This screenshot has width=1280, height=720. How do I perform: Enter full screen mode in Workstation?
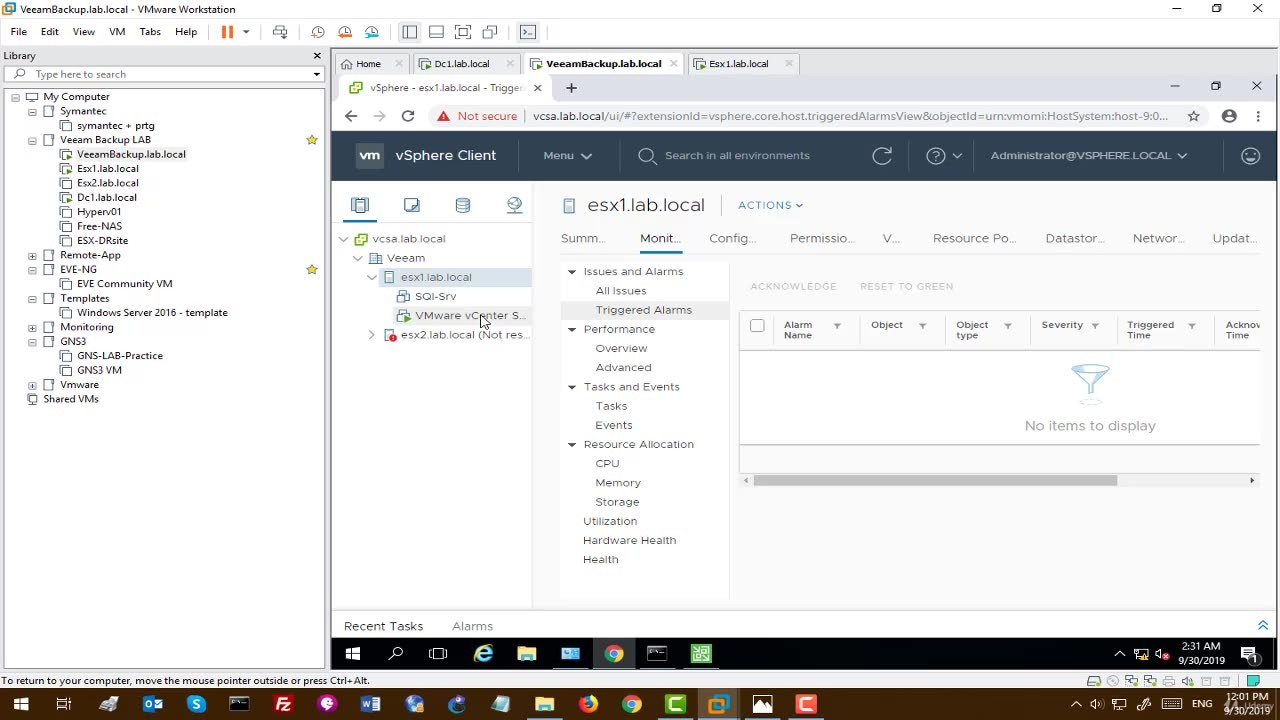click(x=463, y=32)
